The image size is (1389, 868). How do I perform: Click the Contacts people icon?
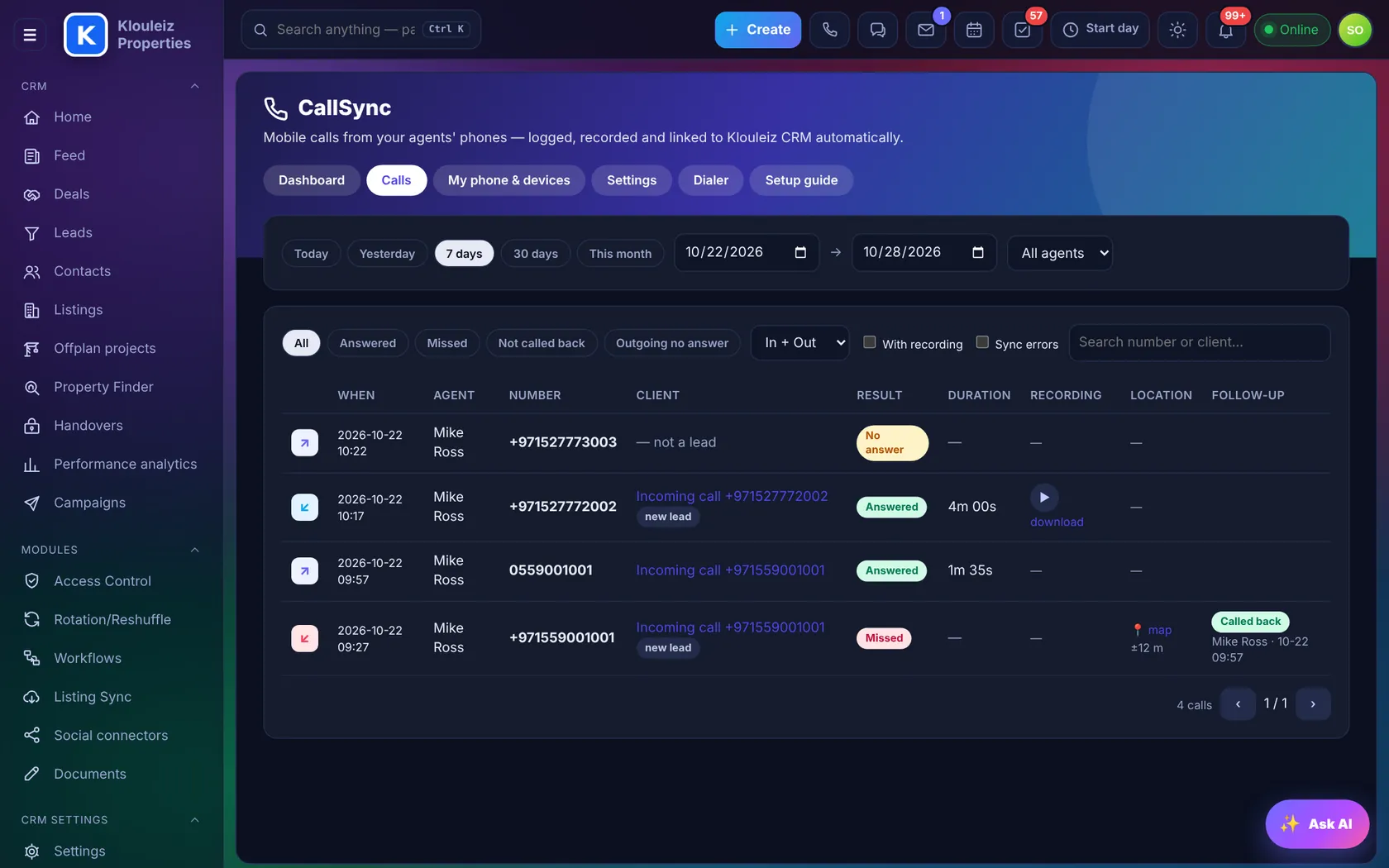(x=31, y=272)
